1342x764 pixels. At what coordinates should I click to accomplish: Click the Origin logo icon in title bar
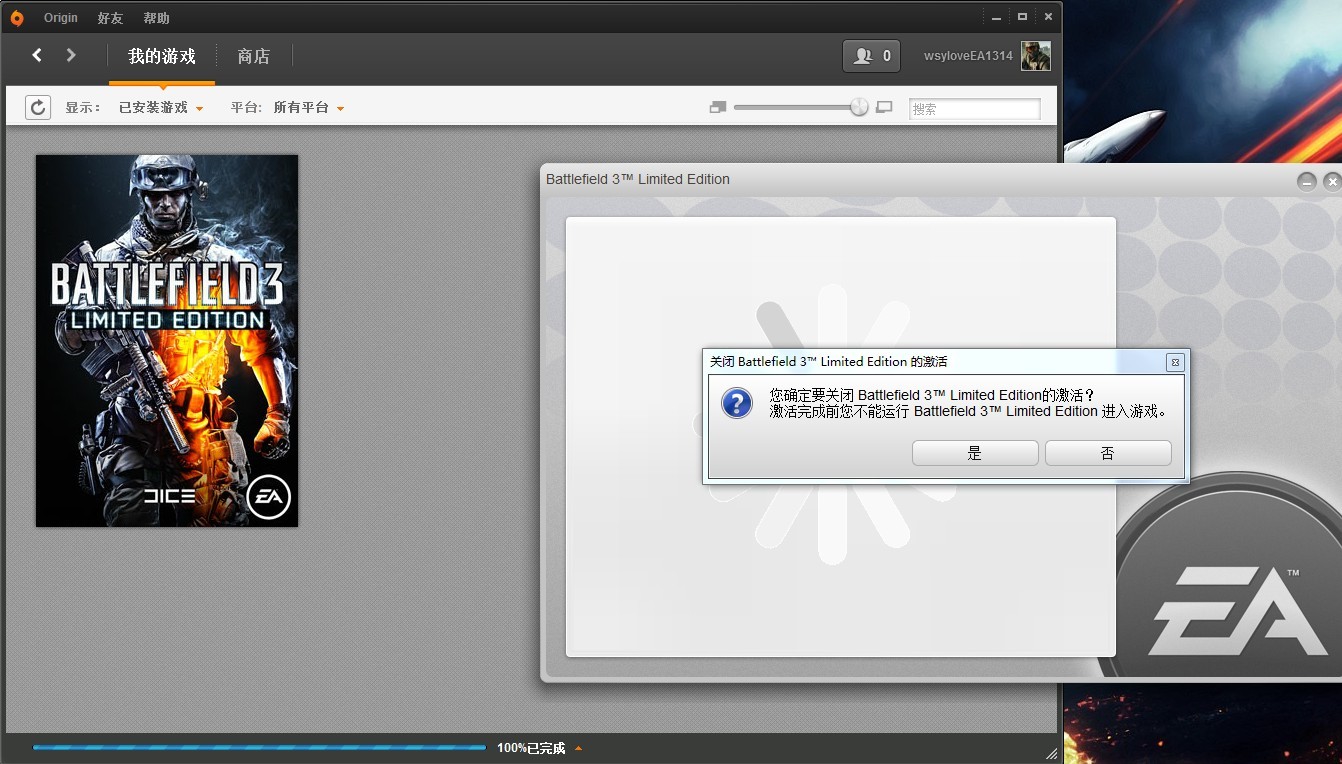pos(17,17)
